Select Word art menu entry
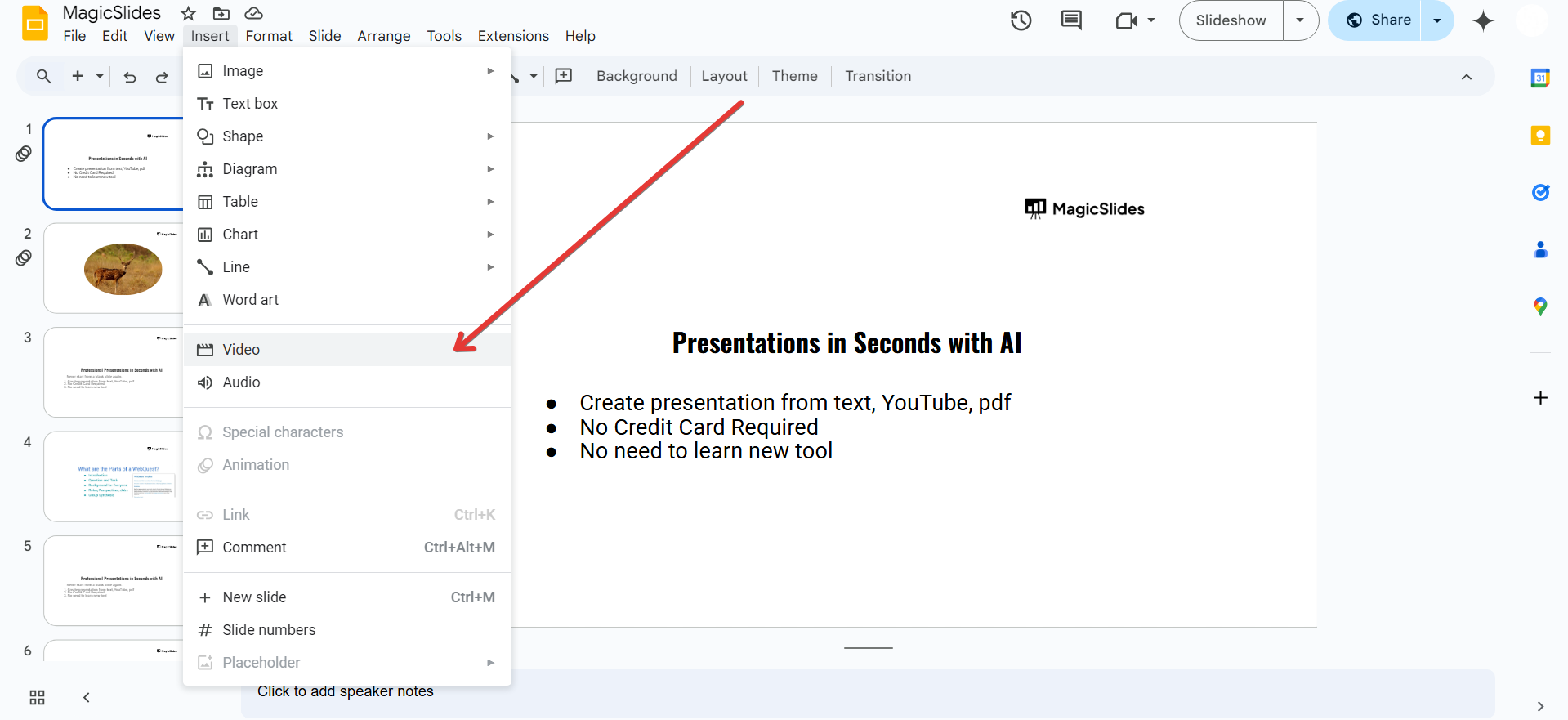Viewport: 1568px width, 720px height. tap(347, 300)
